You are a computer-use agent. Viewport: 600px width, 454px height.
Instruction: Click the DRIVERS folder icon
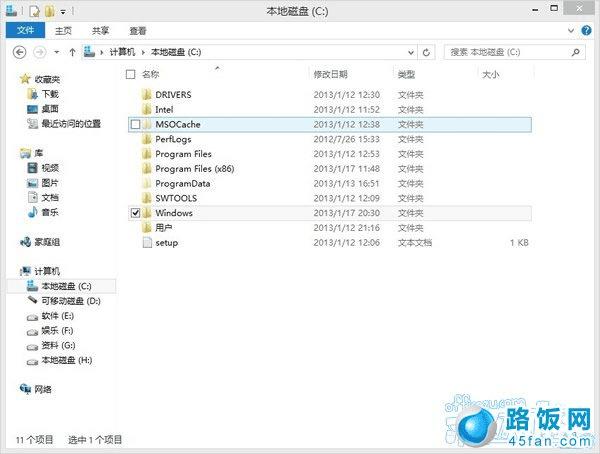pos(147,95)
